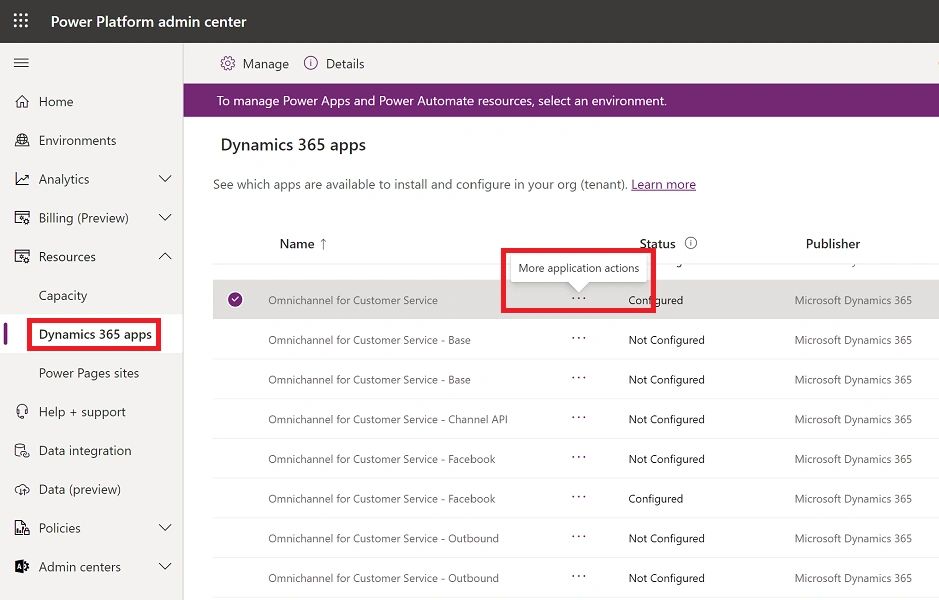Expand the Admin centers section

(x=164, y=566)
